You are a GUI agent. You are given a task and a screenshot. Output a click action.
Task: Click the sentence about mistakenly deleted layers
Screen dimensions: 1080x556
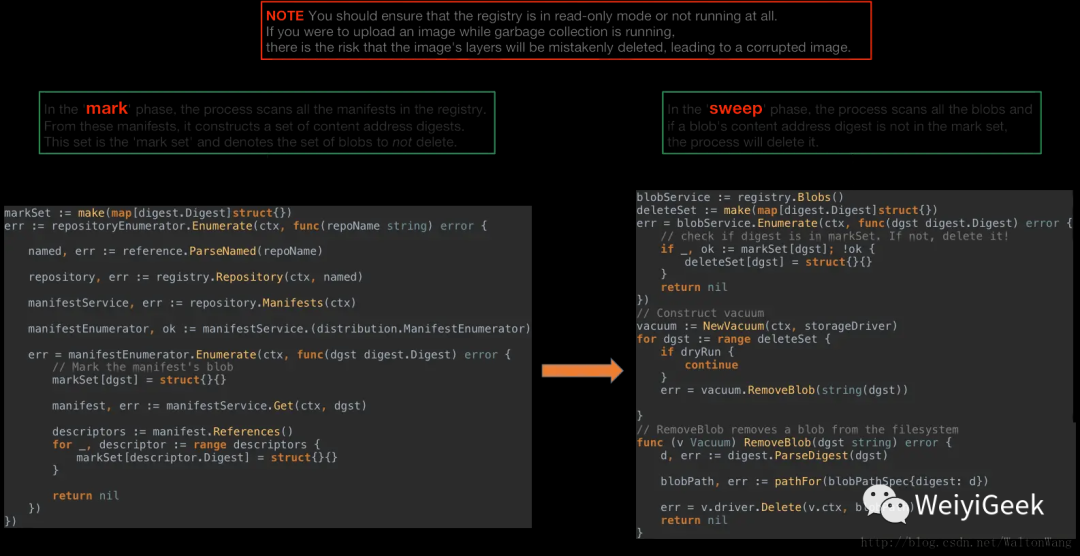[x=559, y=48]
